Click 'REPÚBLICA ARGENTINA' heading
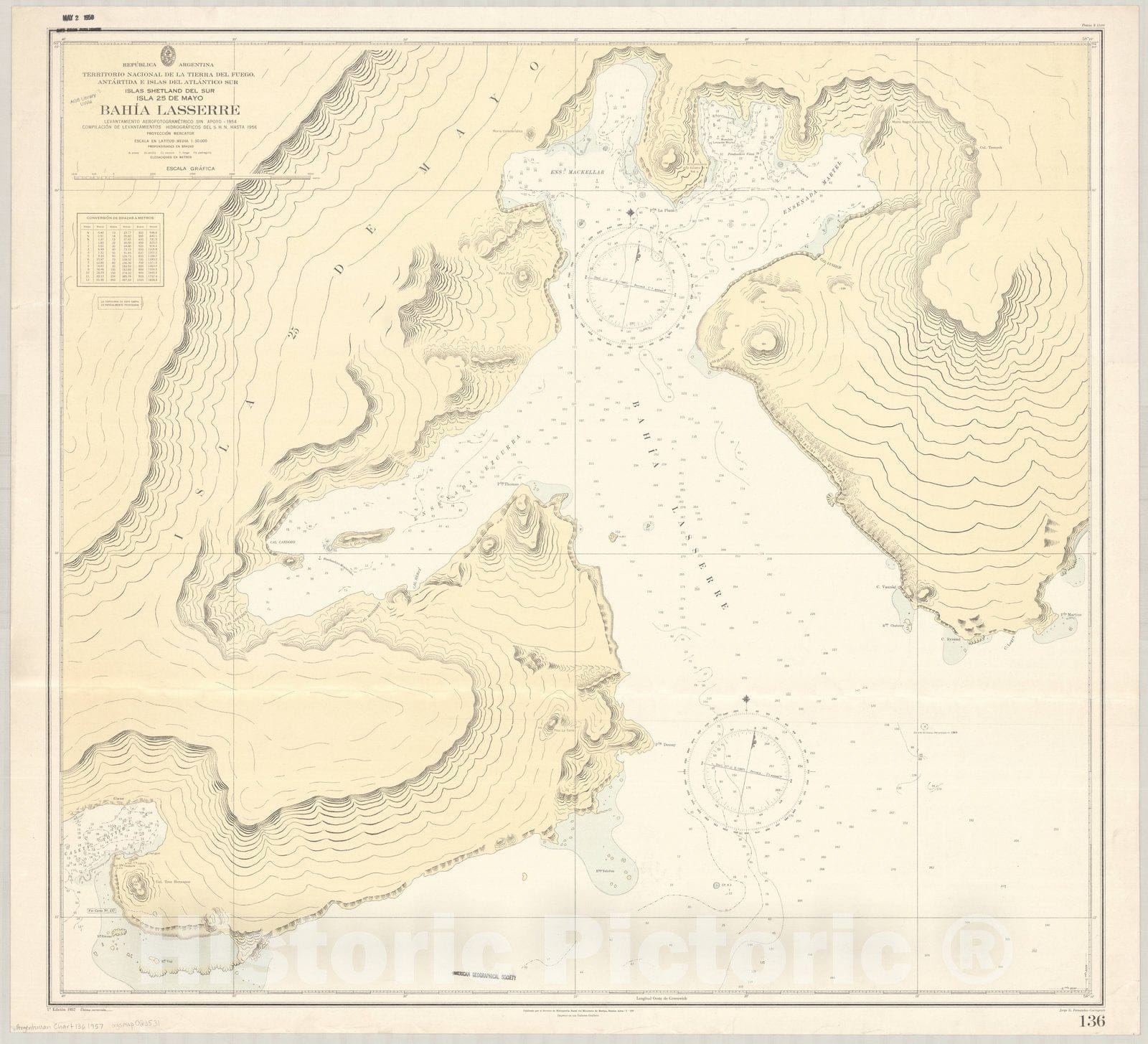1148x1044 pixels. click(169, 66)
